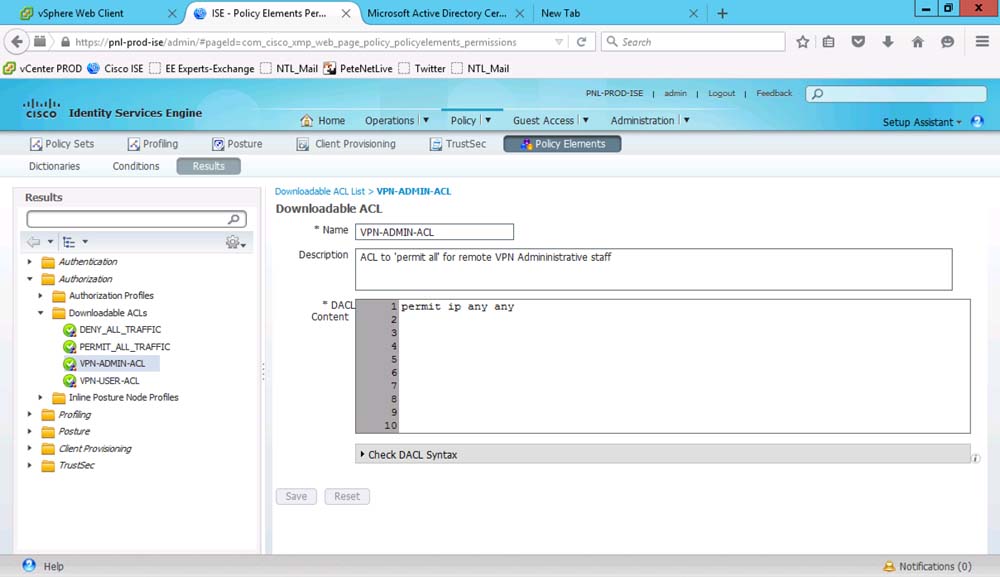Click the Profiling sub-menu icon

point(133,145)
